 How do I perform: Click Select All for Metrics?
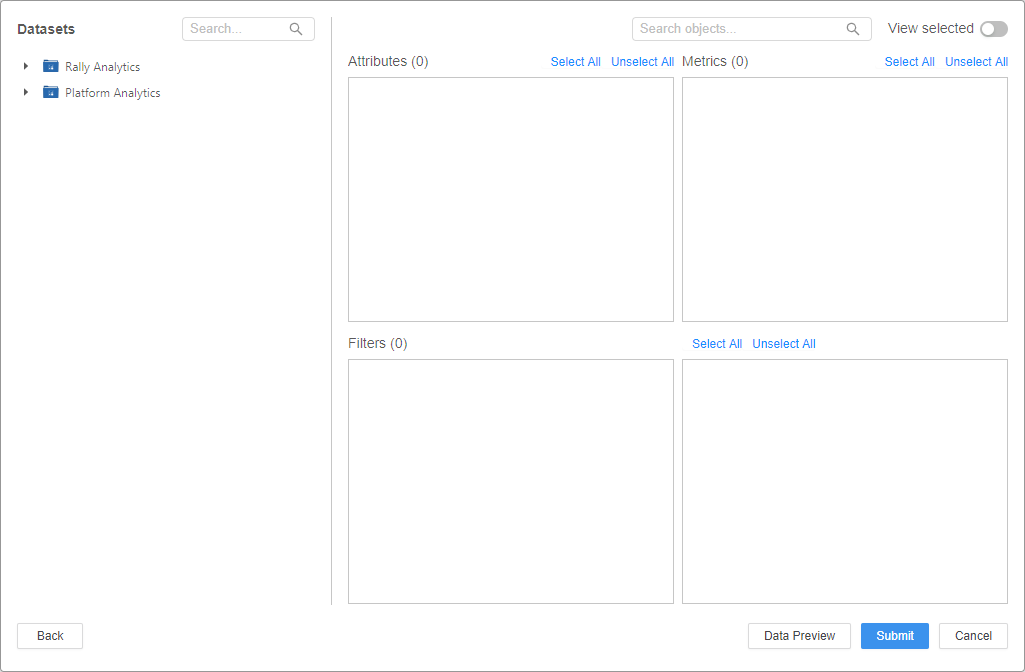[x=909, y=62]
